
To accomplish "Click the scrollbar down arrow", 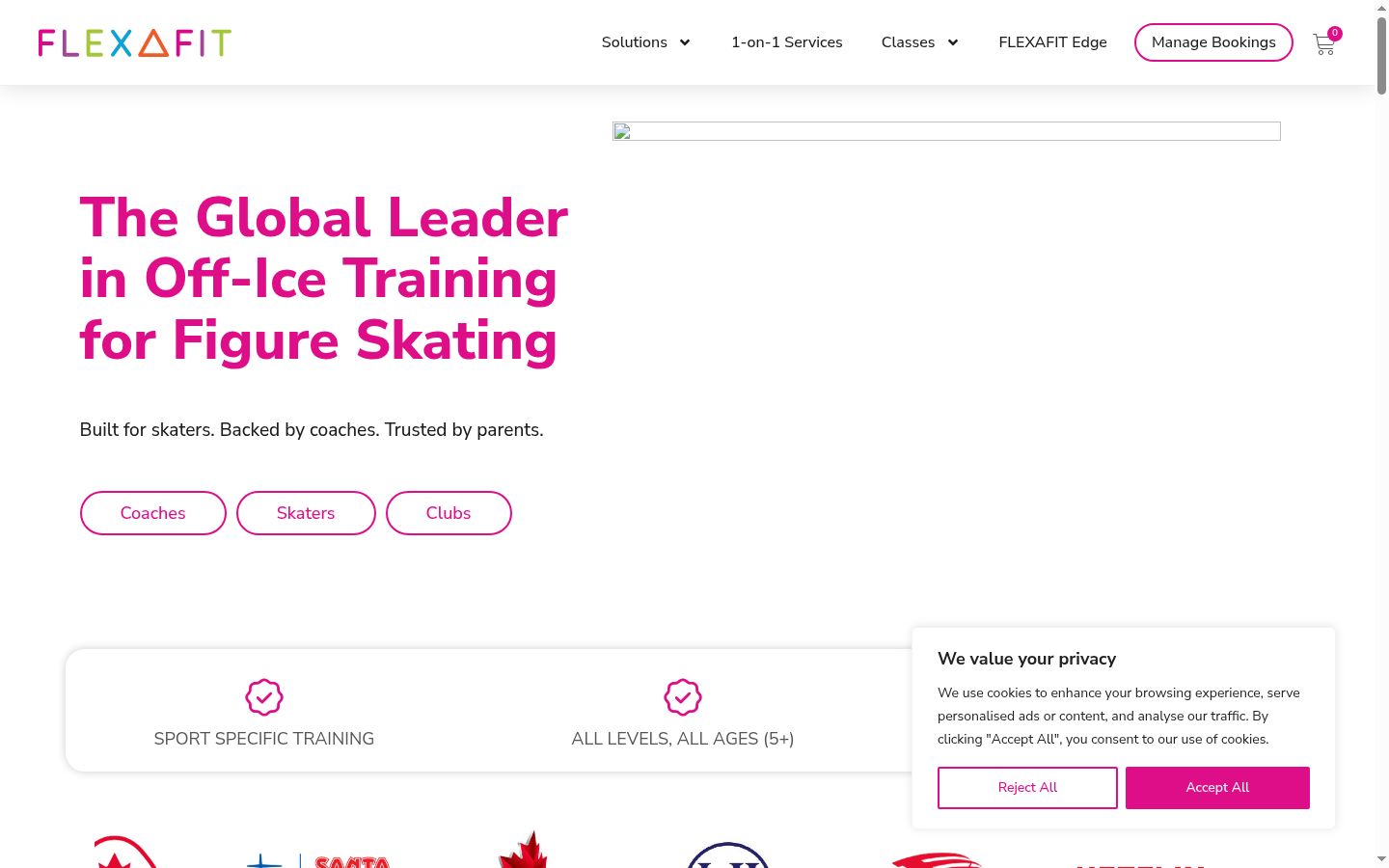I will tap(1381, 858).
